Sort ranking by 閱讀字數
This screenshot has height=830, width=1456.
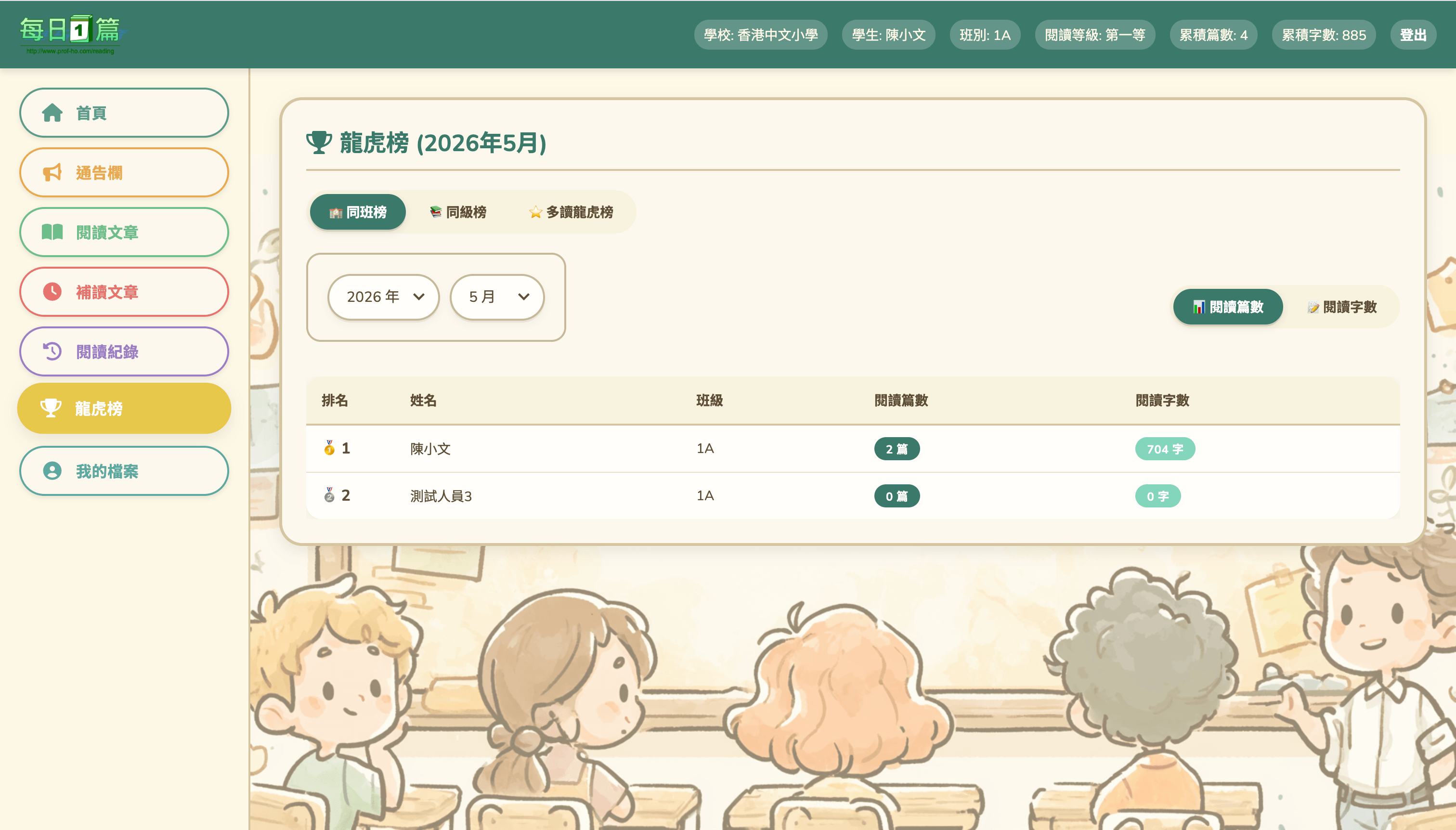pos(1342,307)
